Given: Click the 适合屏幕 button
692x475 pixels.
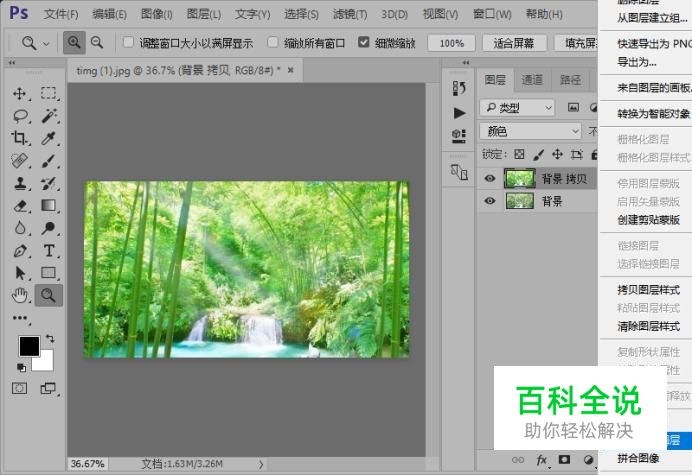Looking at the screenshot, I should coord(514,43).
